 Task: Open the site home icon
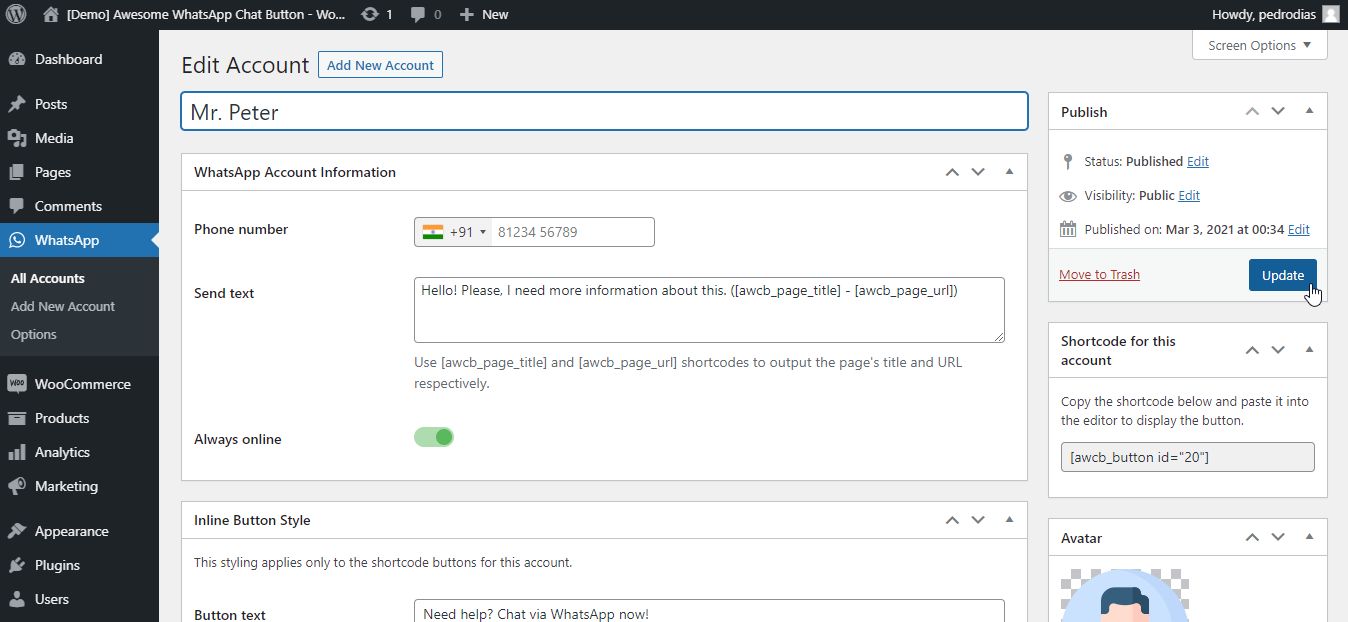51,14
